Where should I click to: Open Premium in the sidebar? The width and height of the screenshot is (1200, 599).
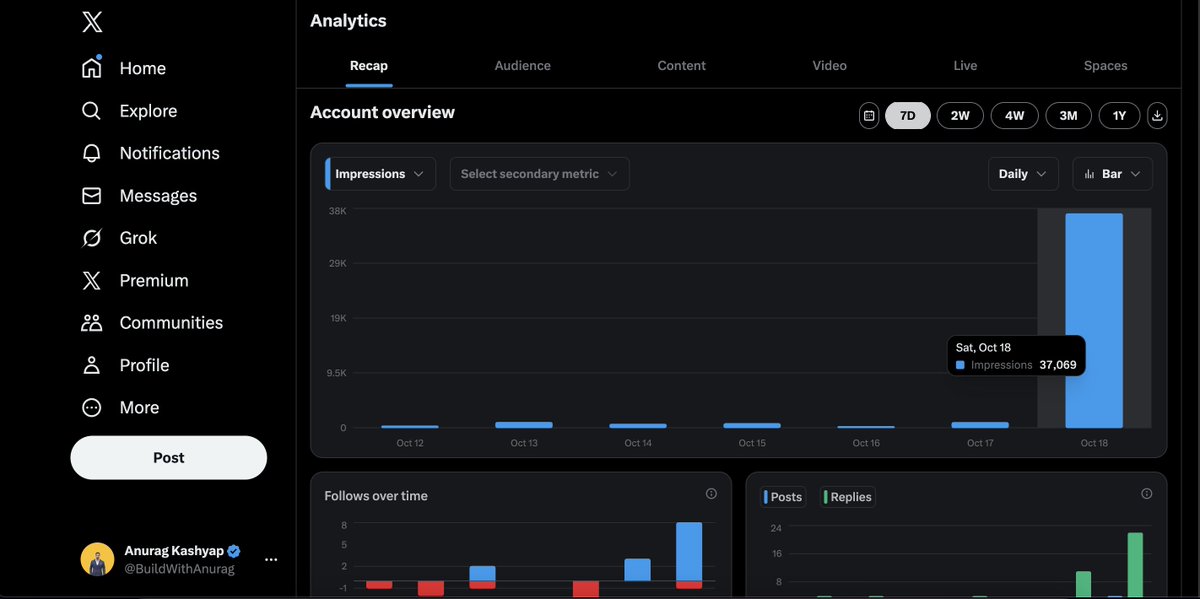click(134, 281)
